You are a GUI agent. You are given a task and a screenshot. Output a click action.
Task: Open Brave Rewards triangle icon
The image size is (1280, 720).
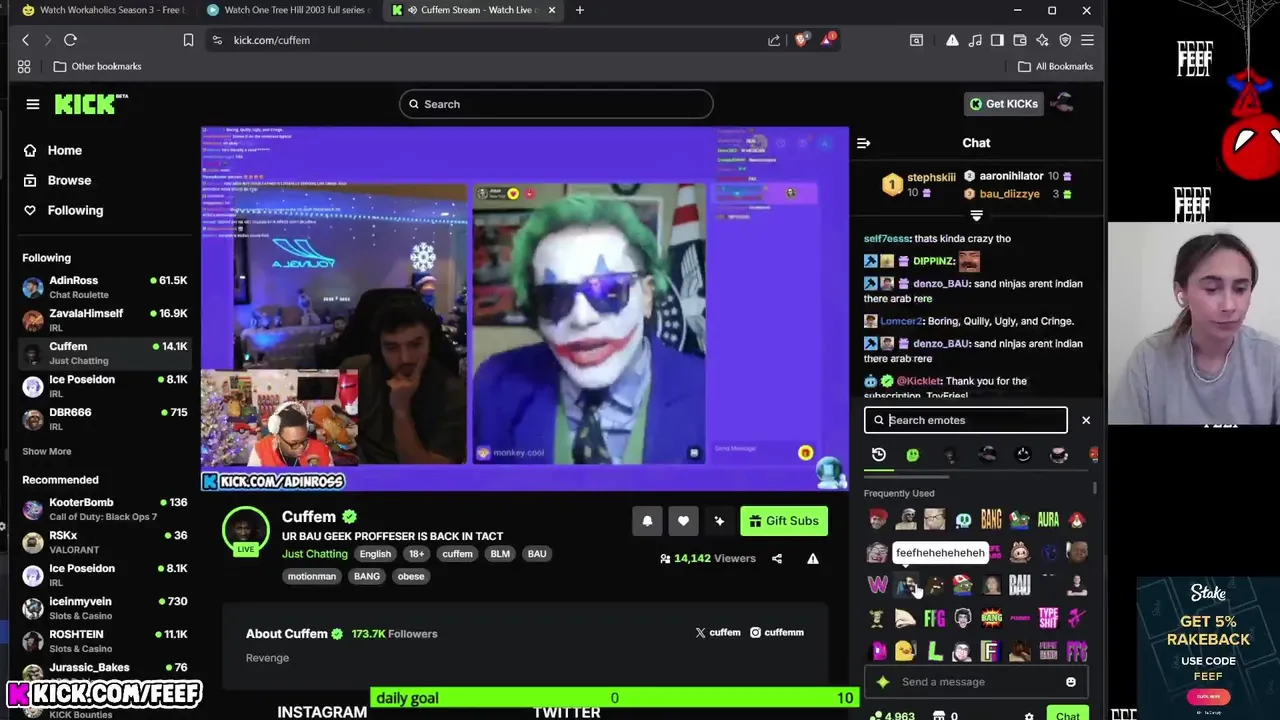click(x=828, y=40)
